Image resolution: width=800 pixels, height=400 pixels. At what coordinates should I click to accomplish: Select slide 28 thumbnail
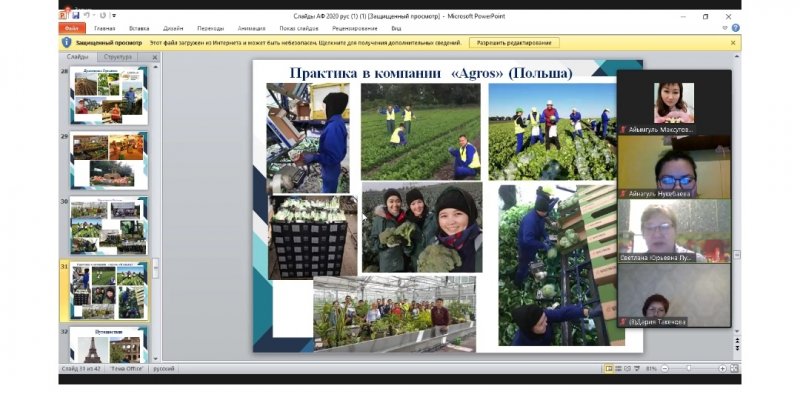pos(109,95)
